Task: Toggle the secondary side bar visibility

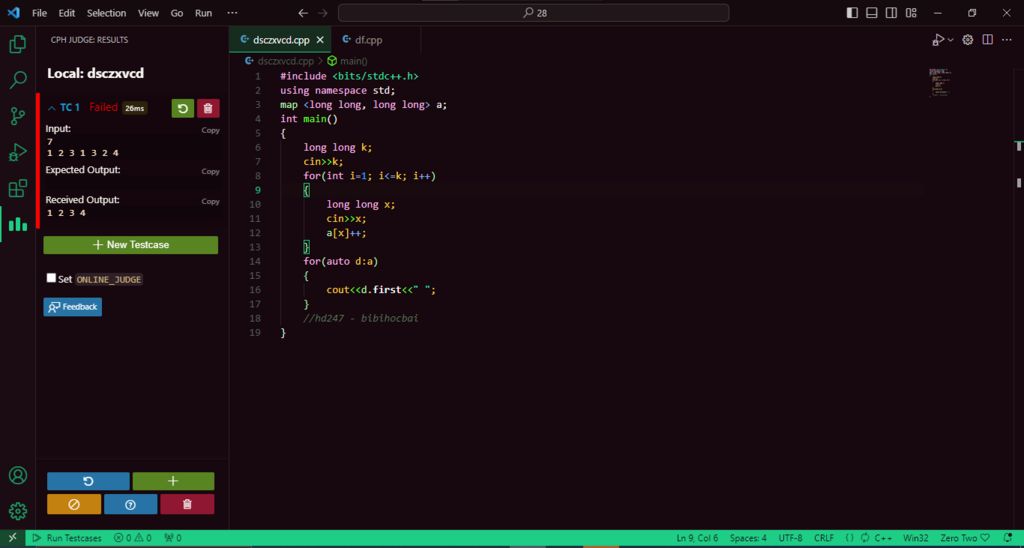Action: pyautogui.click(x=891, y=13)
